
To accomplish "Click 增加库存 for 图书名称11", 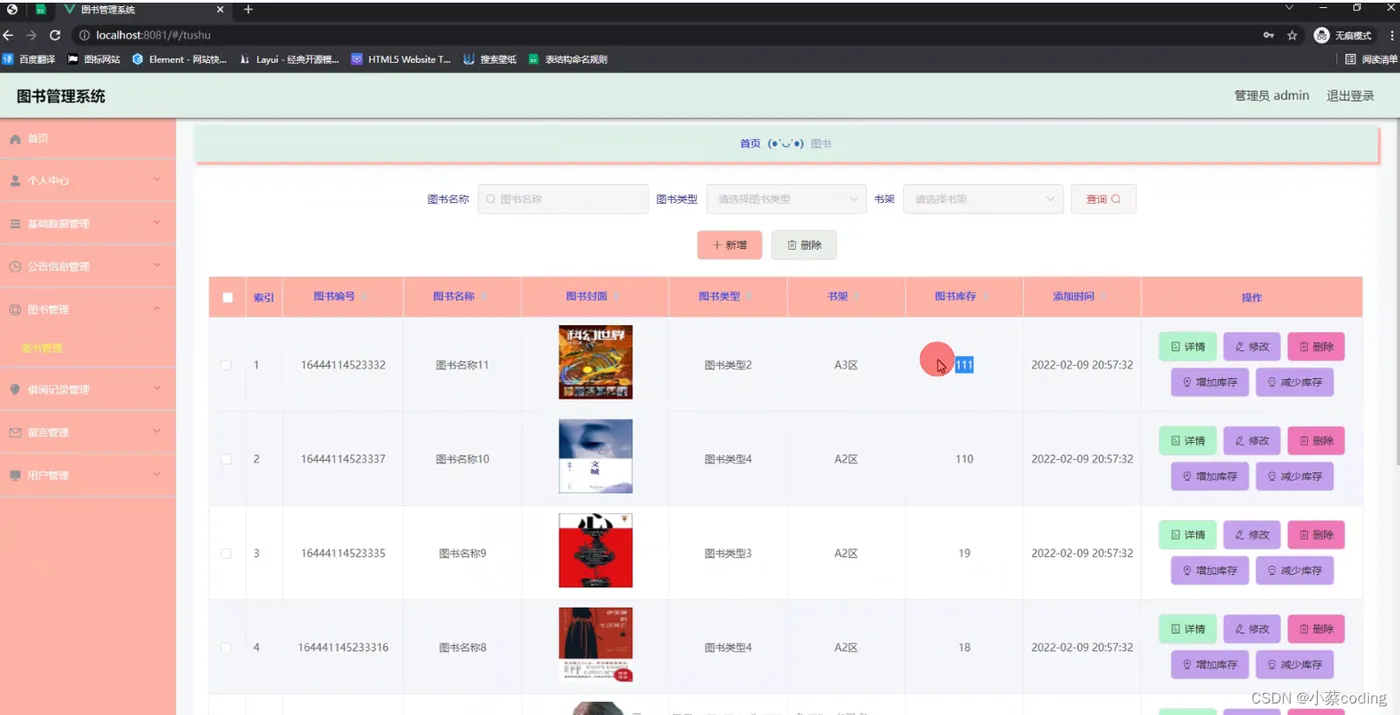I will pyautogui.click(x=1210, y=383).
